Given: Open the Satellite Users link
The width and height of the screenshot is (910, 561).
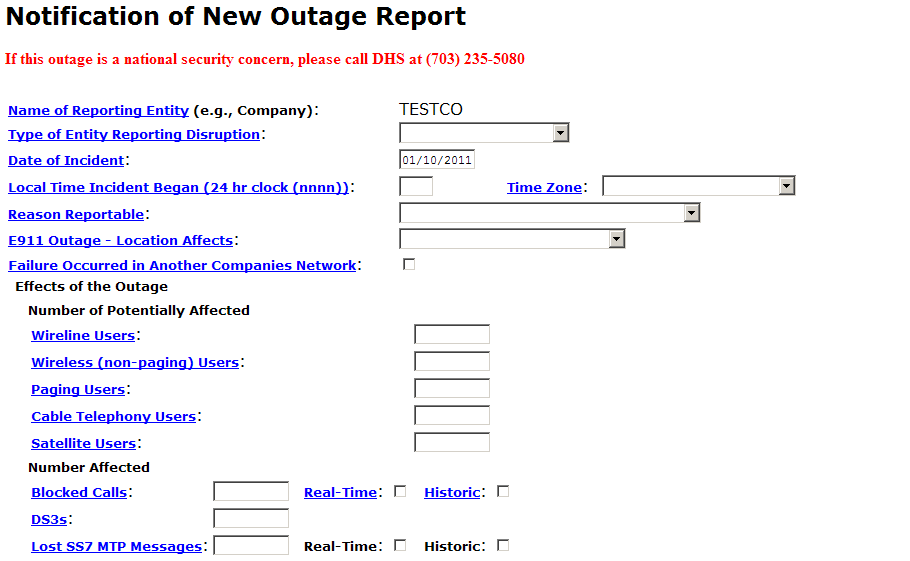Looking at the screenshot, I should click(x=84, y=444).
